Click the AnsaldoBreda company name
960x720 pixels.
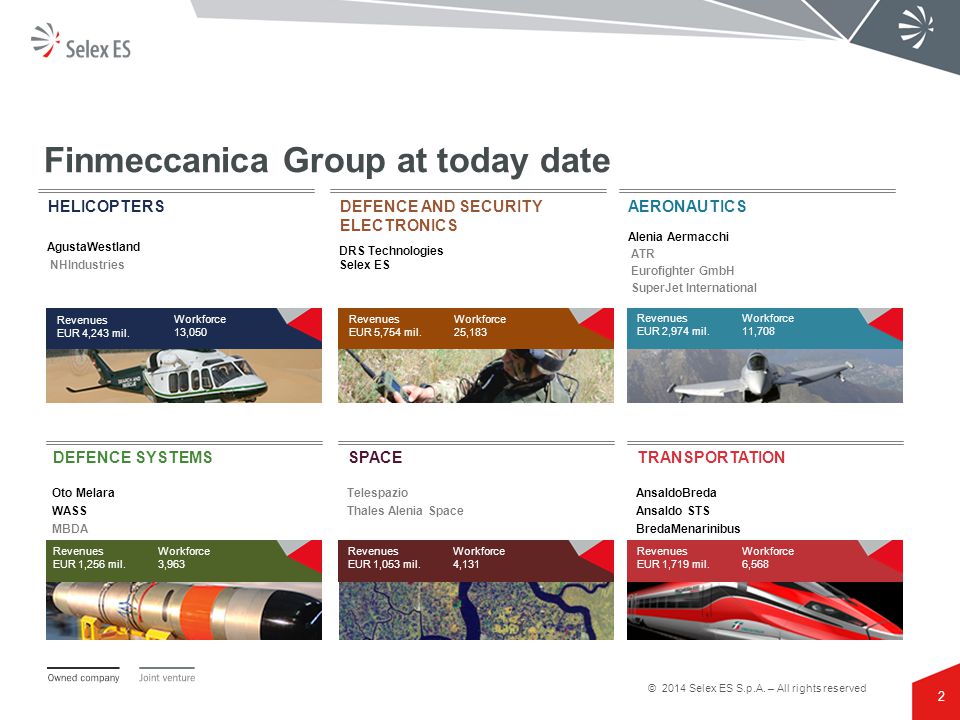coord(676,493)
